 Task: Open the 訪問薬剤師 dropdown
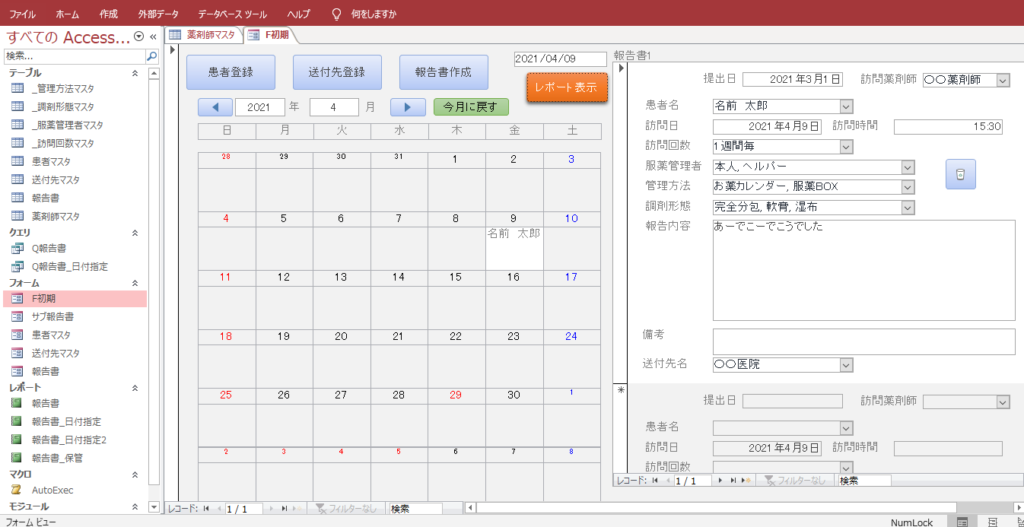[1002, 79]
